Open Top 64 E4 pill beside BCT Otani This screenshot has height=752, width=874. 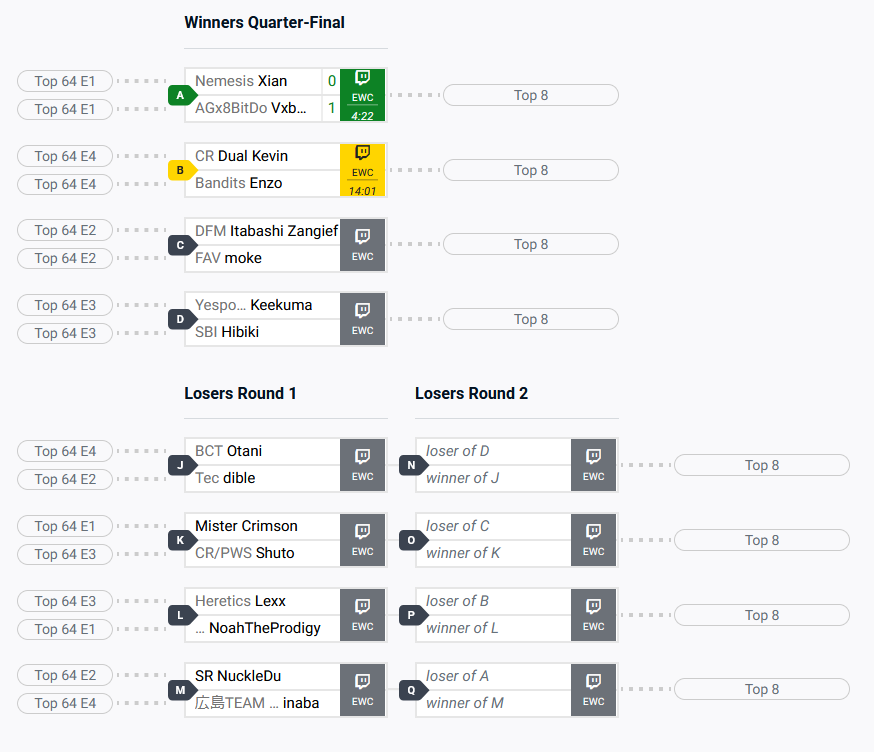tap(65, 451)
